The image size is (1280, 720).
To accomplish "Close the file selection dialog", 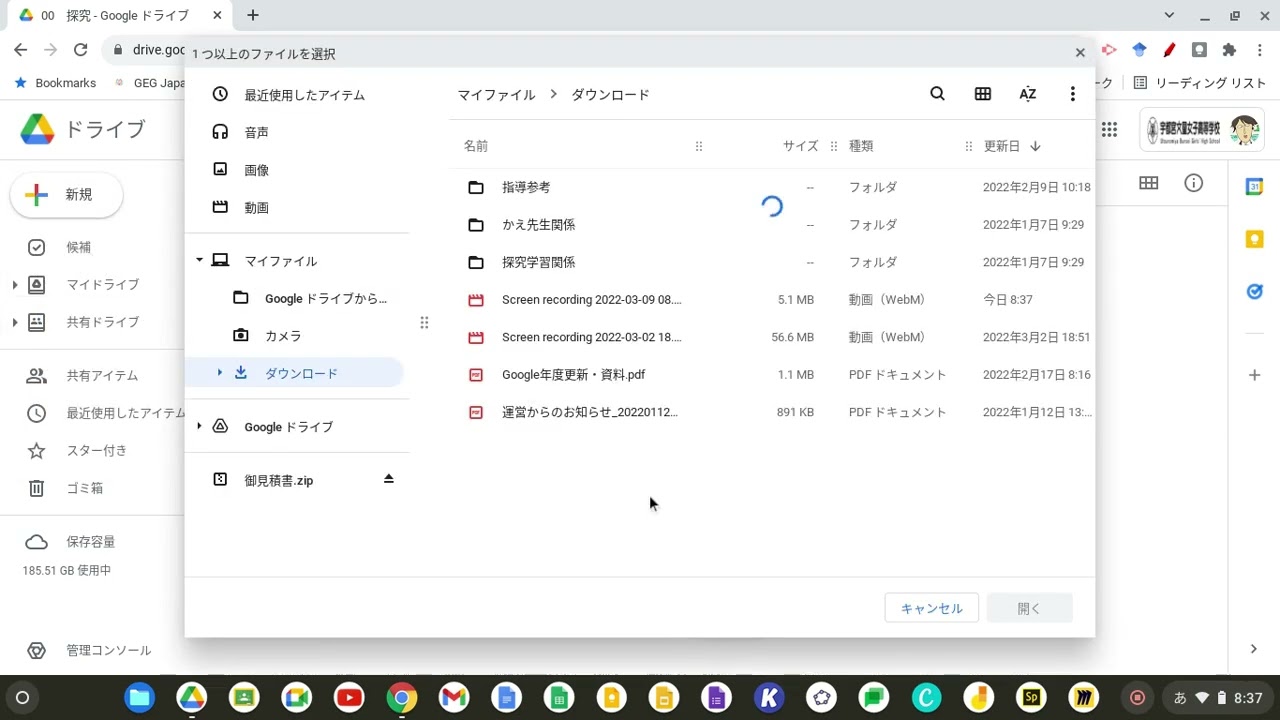I will click(x=1080, y=53).
